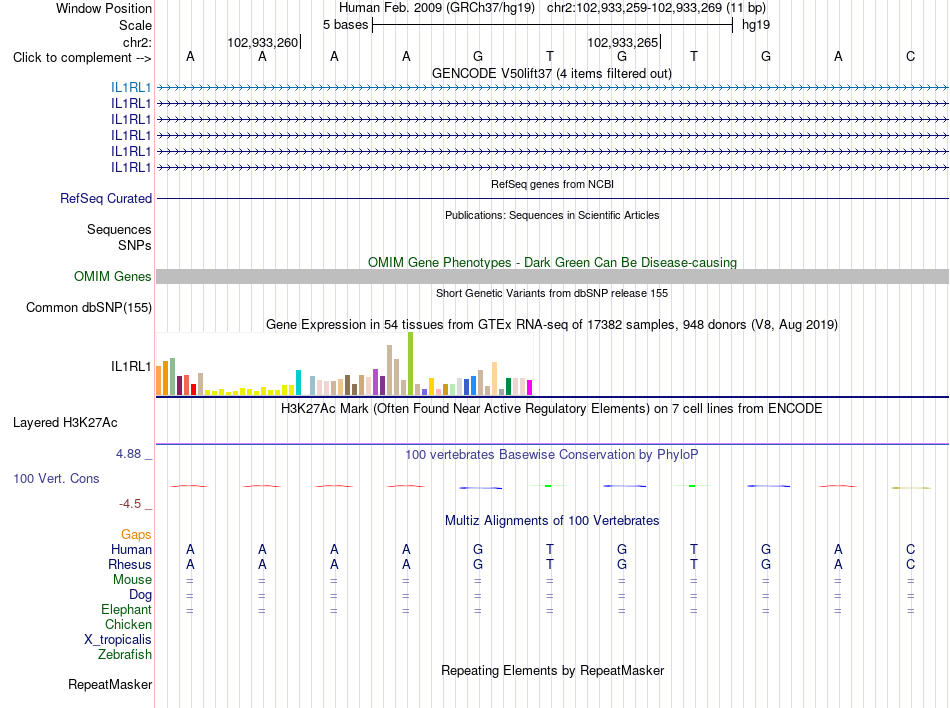Click the green 'OMIM Genes' label

(113, 277)
